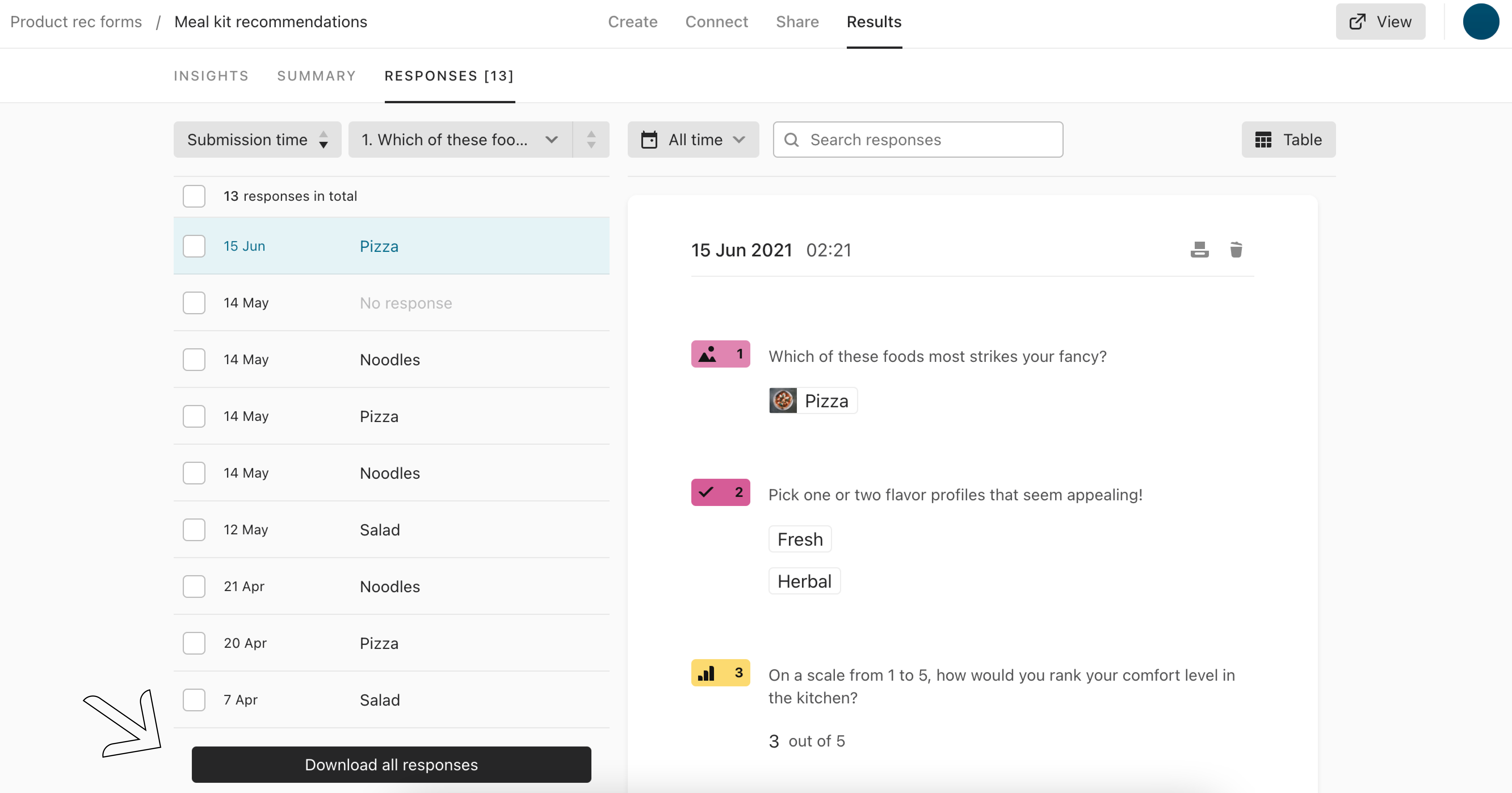Check the 21 Apr Noodles response
Viewport: 1512px width, 793px height.
click(194, 587)
